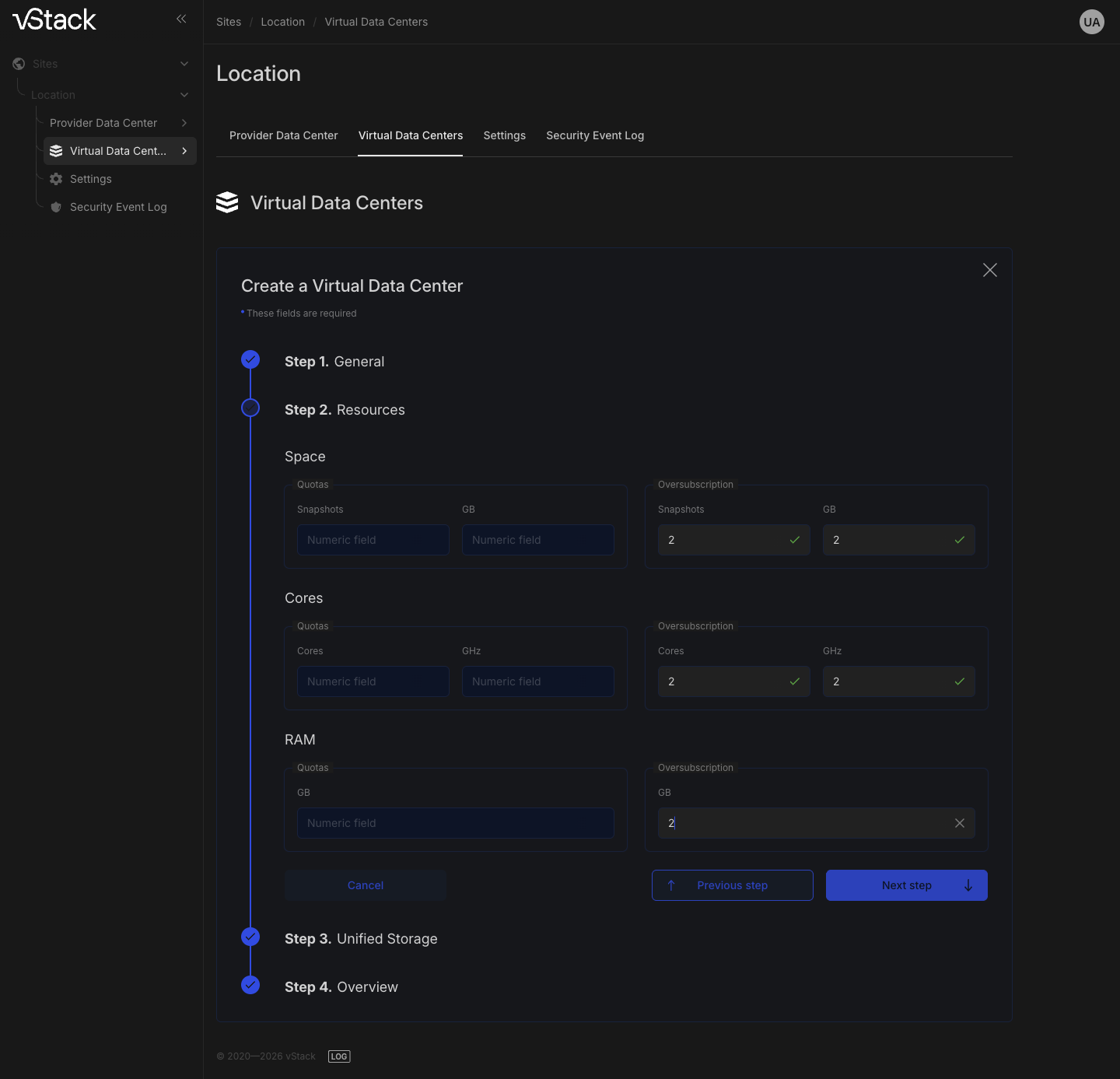The image size is (1120, 1079).
Task: Click the Step 3 Unified Storage checkmark circle
Action: [x=250, y=937]
